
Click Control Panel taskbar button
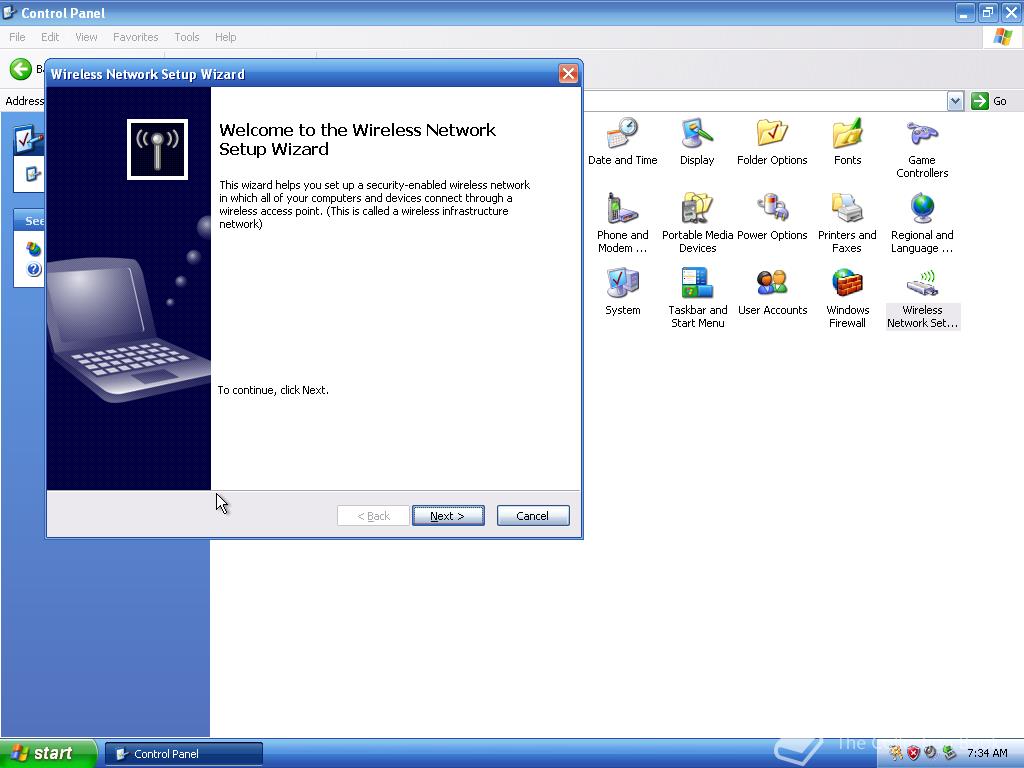(x=184, y=754)
